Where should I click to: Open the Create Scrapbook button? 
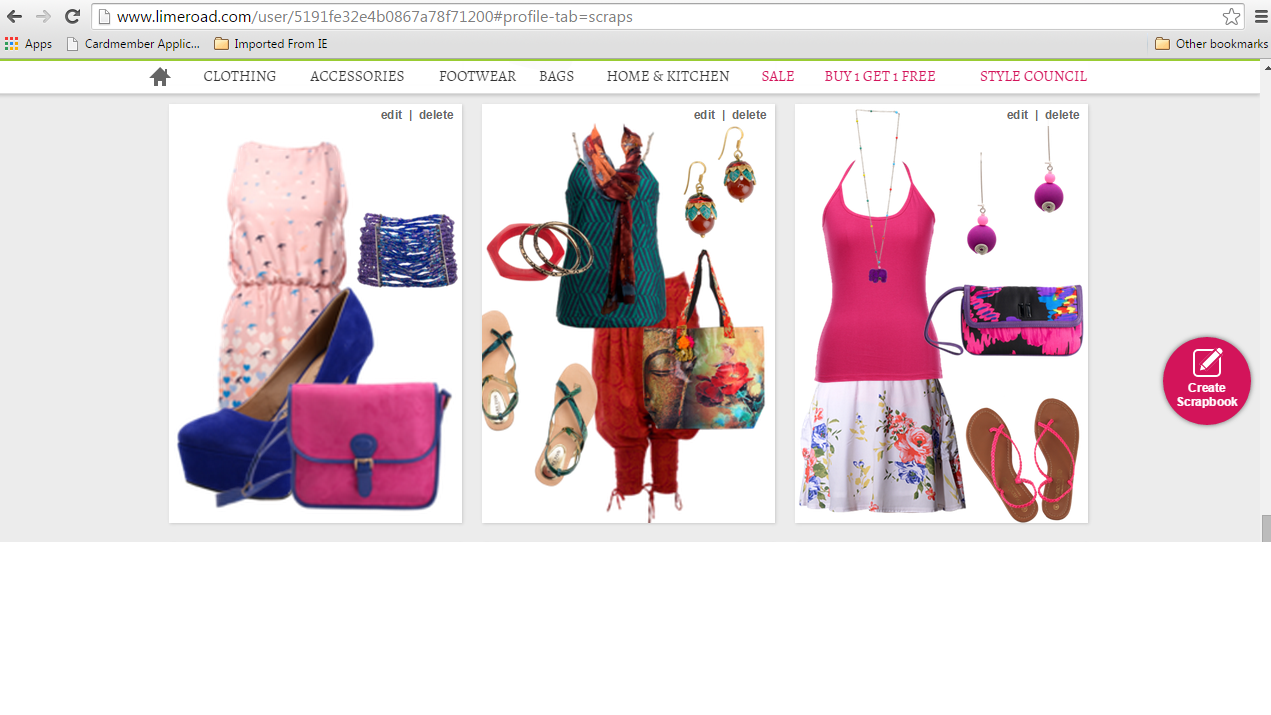click(1206, 381)
